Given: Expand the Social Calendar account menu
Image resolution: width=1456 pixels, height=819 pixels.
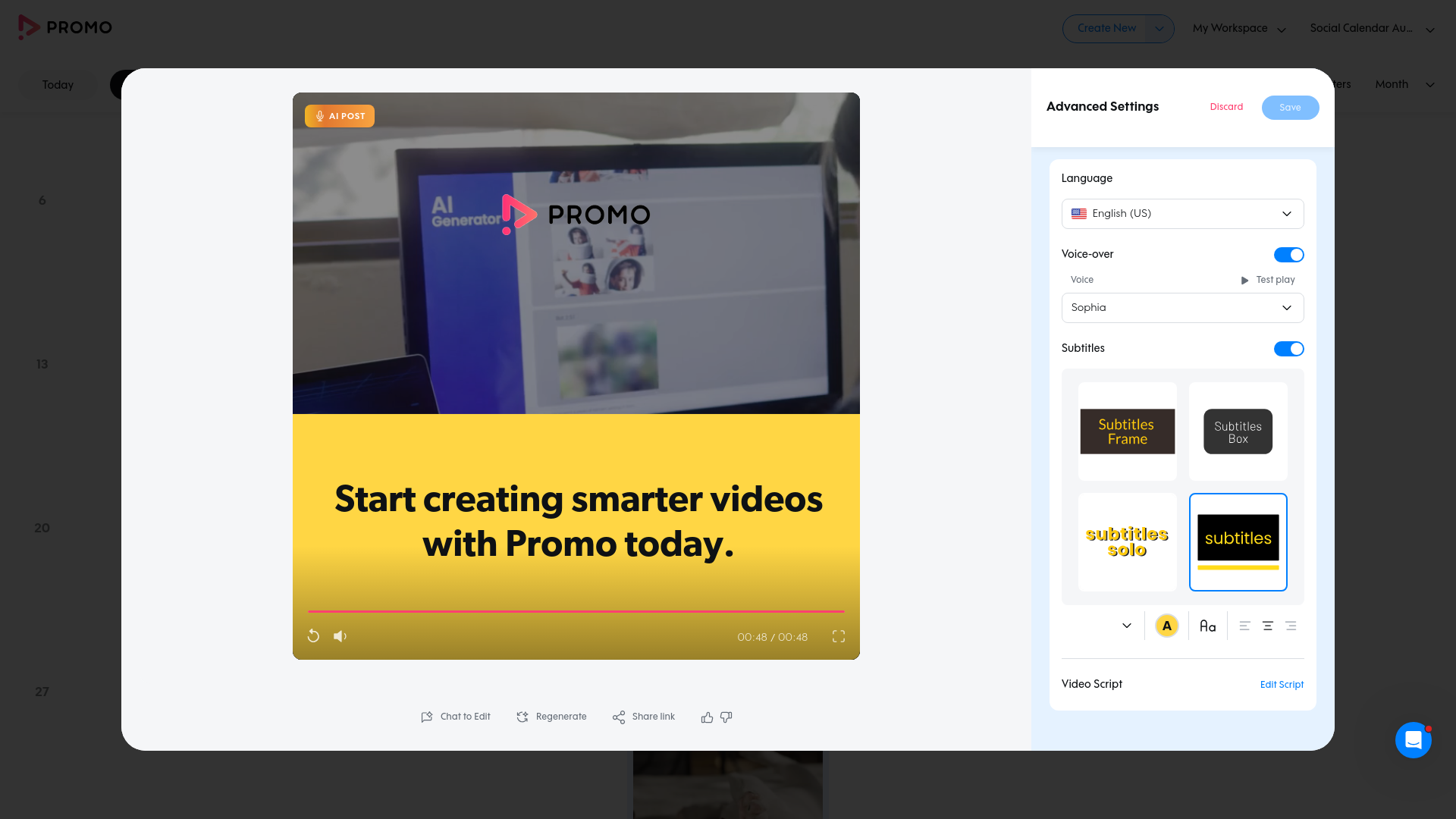Looking at the screenshot, I should 1373,29.
